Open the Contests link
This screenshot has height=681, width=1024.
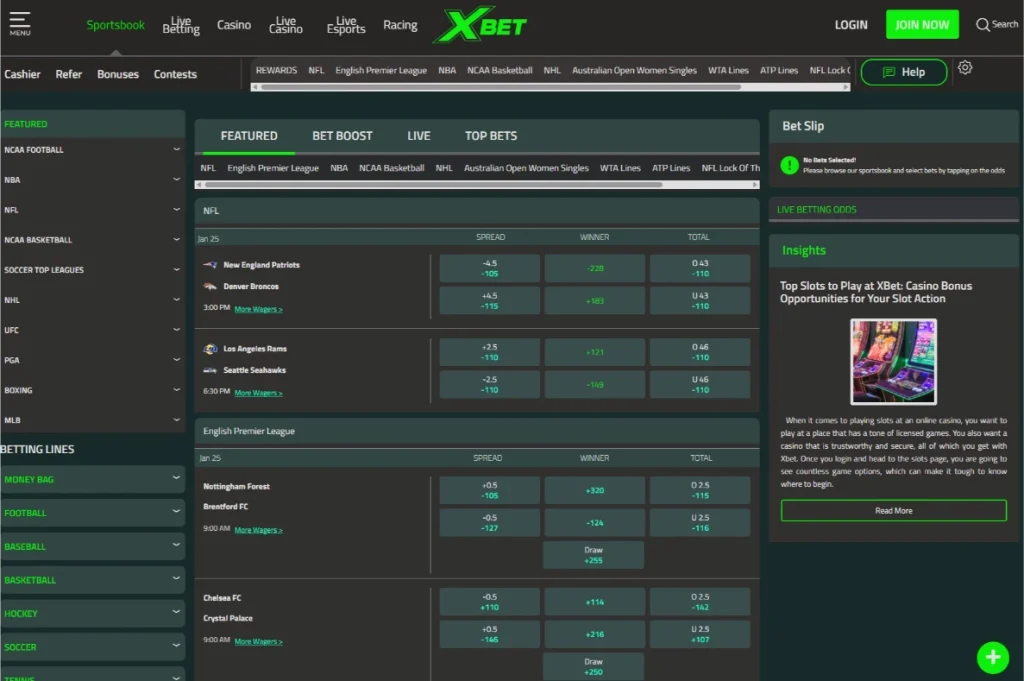tap(175, 74)
